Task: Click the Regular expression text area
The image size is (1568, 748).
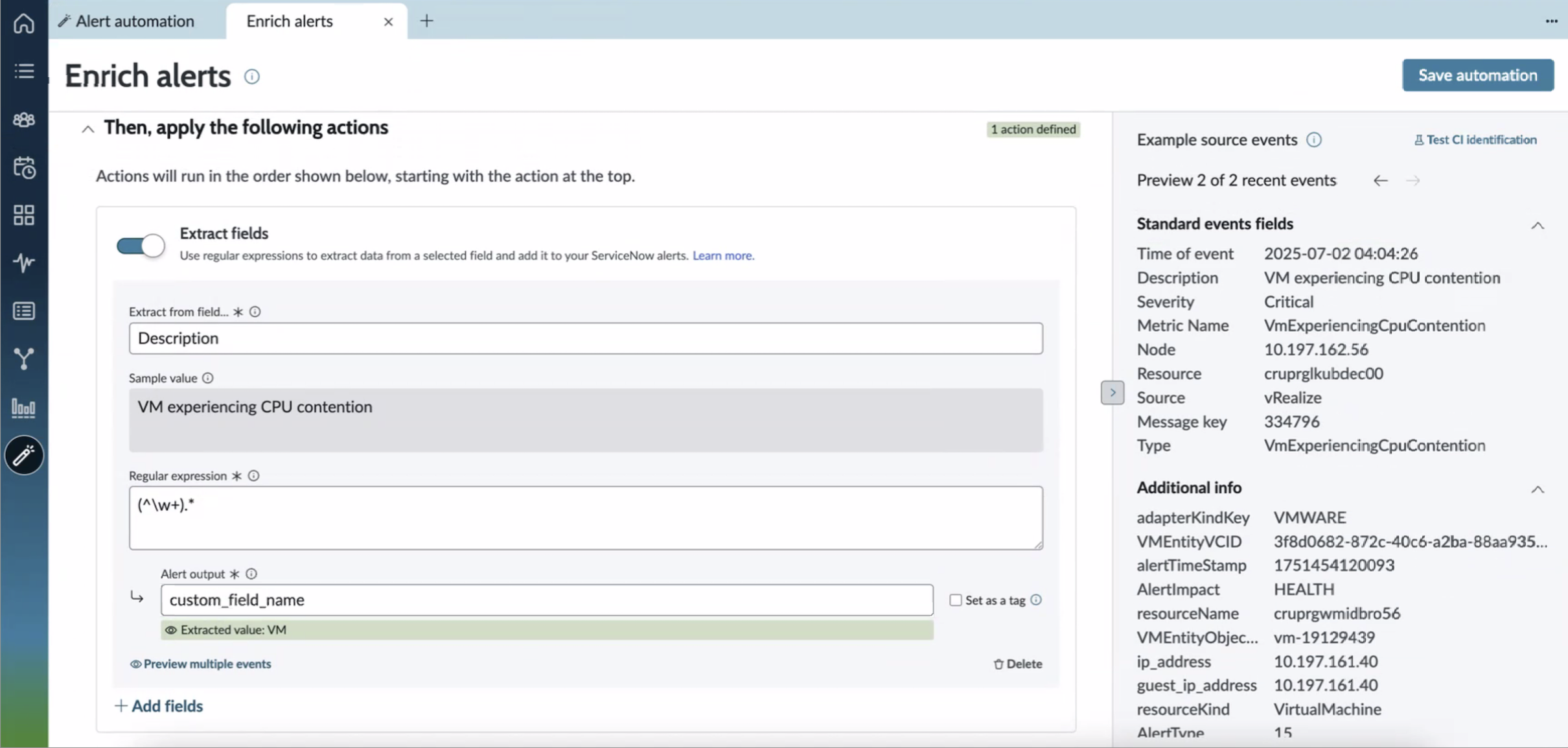Action: click(x=586, y=518)
